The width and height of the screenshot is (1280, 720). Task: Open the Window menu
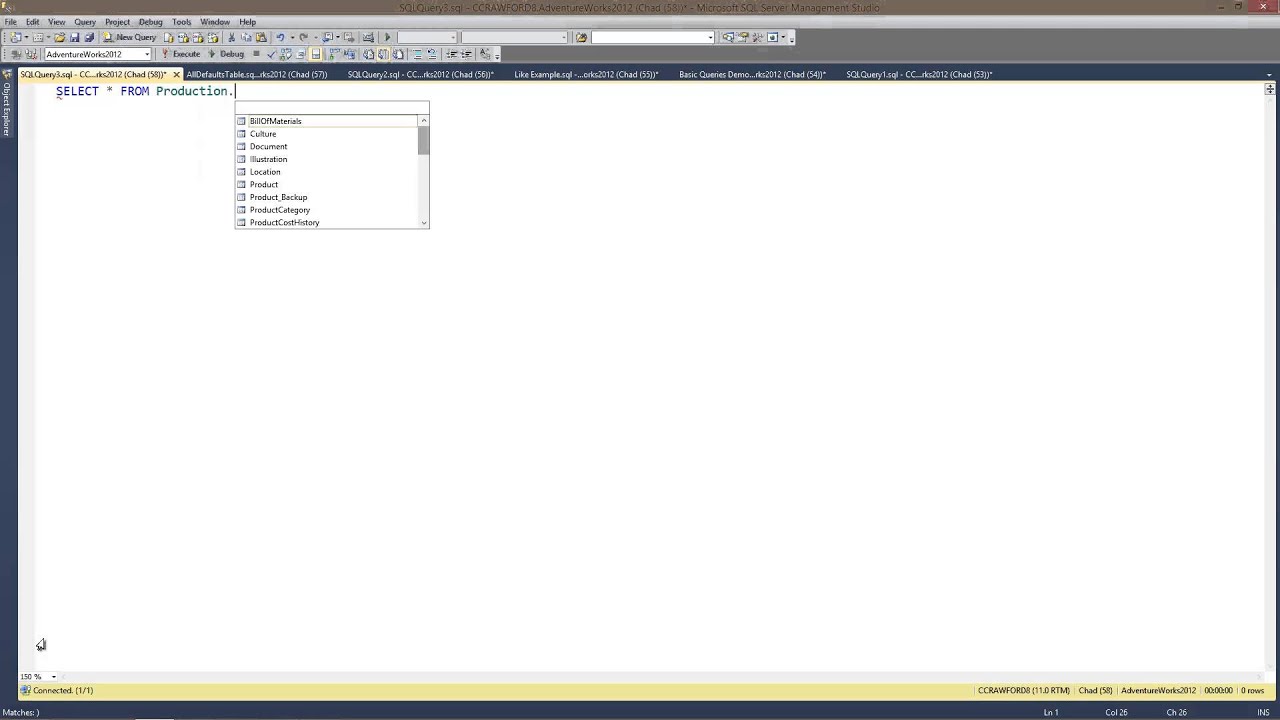click(215, 21)
